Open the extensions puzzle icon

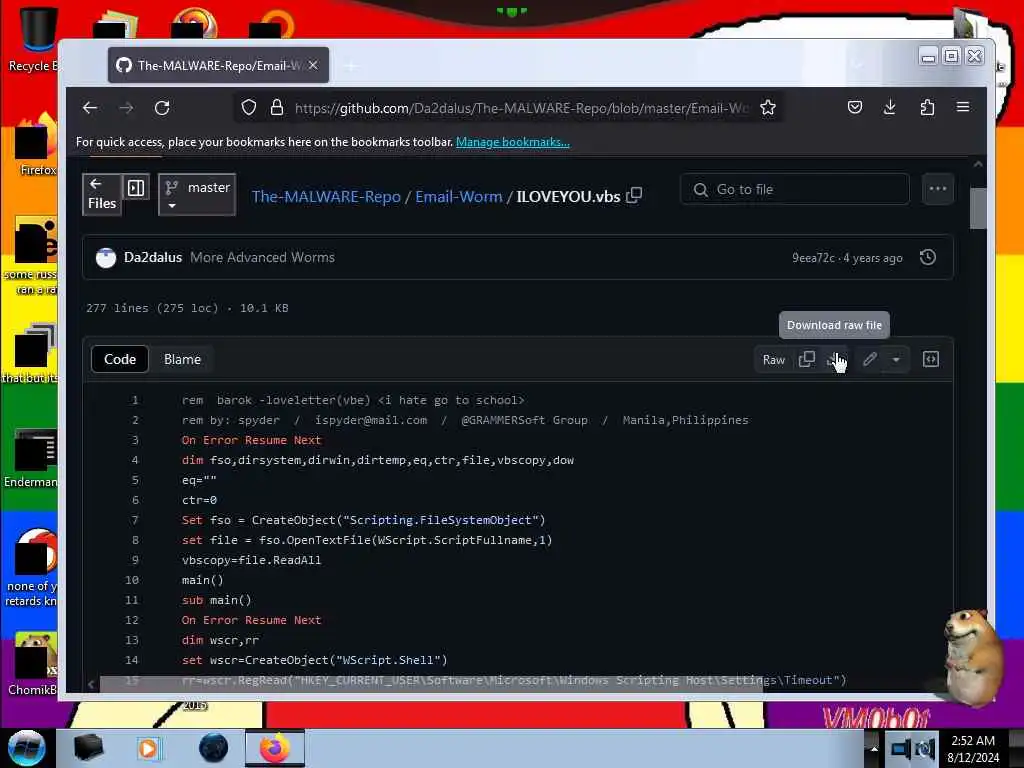927,108
